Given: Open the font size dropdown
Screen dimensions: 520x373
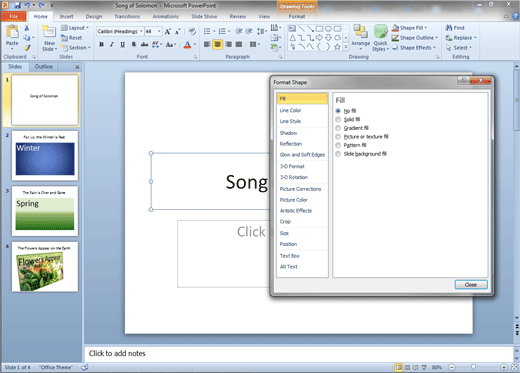Looking at the screenshot, I should (159, 31).
